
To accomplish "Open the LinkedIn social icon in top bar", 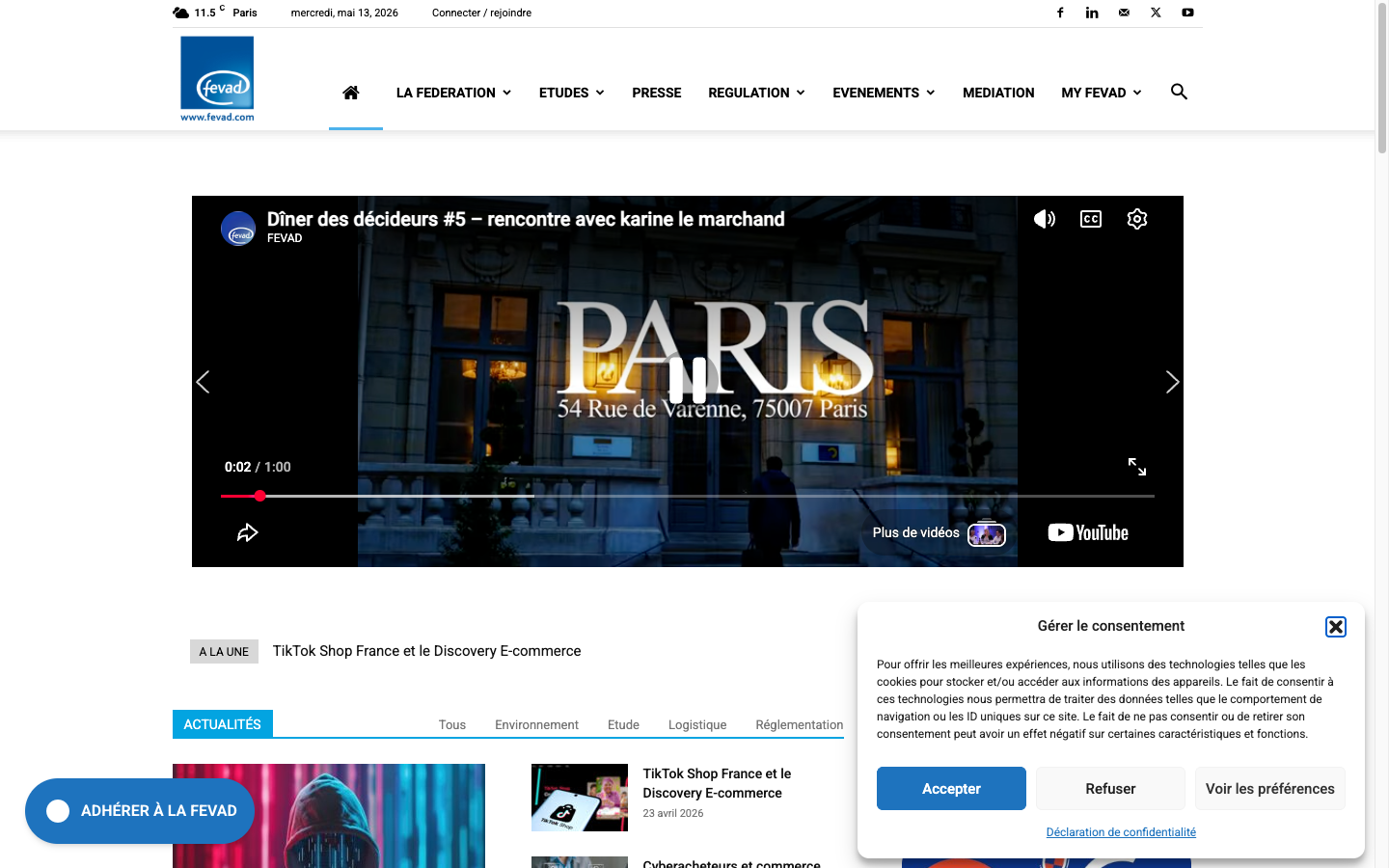I will (x=1092, y=13).
